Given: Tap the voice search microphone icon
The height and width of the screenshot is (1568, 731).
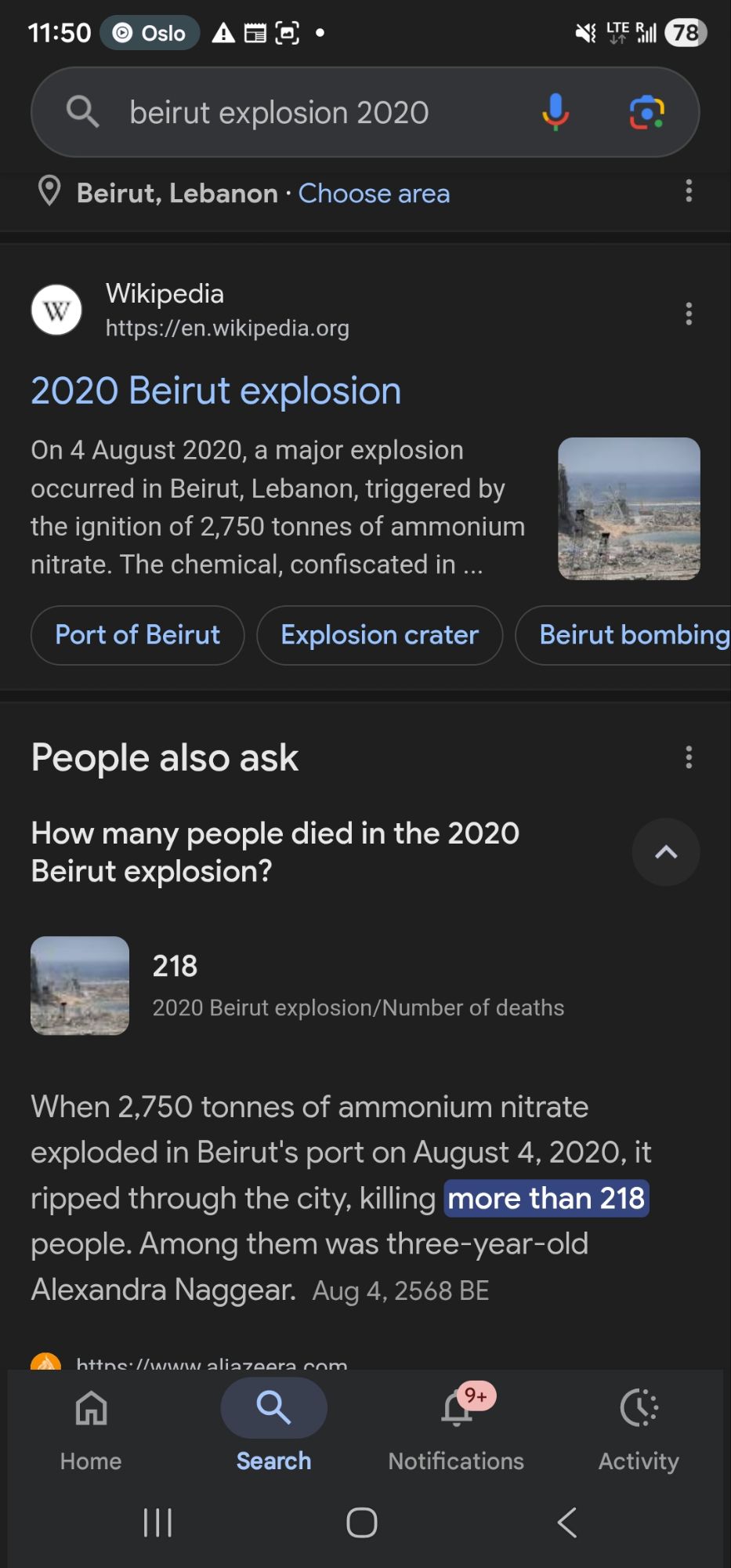Looking at the screenshot, I should (x=555, y=112).
